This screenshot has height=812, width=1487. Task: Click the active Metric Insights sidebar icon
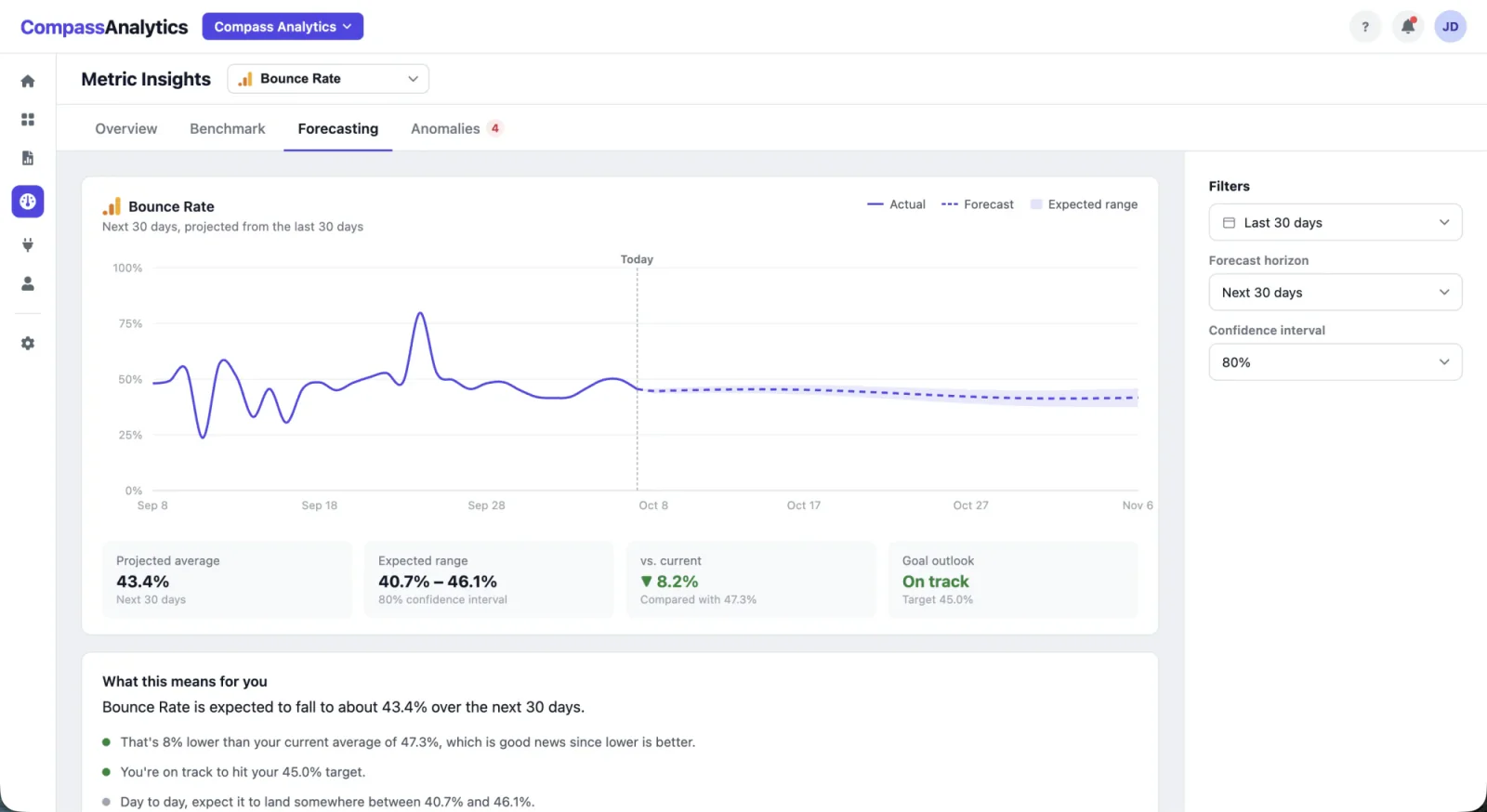(x=28, y=202)
